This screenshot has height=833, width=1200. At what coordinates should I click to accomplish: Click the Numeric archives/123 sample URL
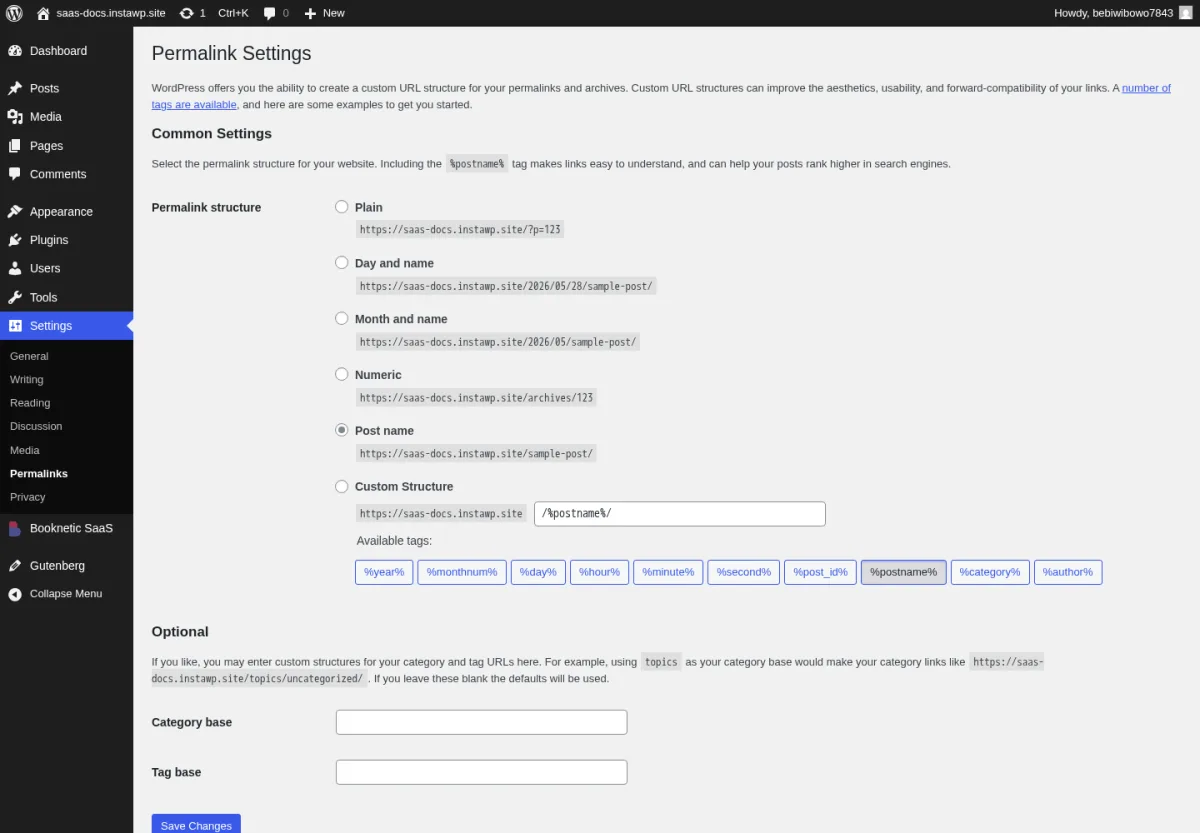(477, 398)
